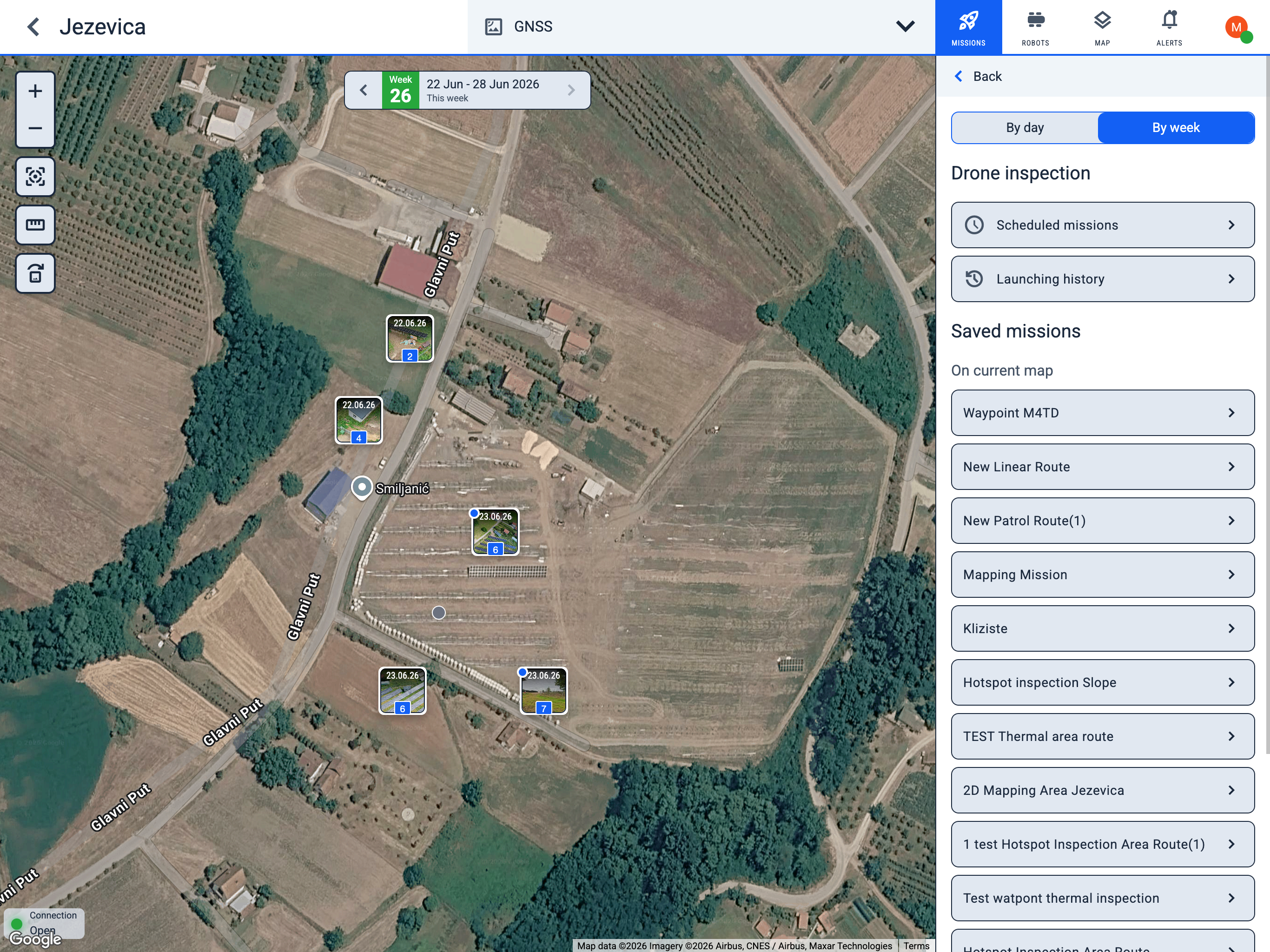This screenshot has height=952, width=1270.
Task: Click the Launching history icon
Action: 974,279
